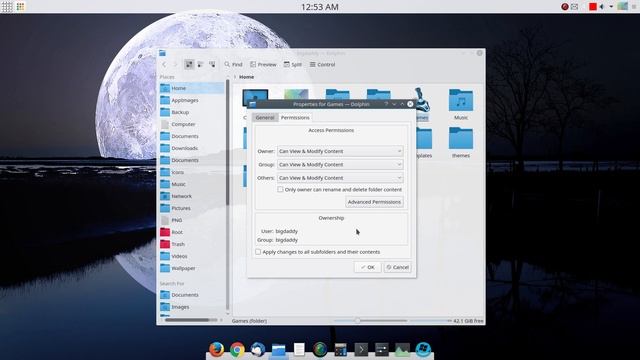640x360 pixels.
Task: Select Backup in Places panel
Action: 192,112
